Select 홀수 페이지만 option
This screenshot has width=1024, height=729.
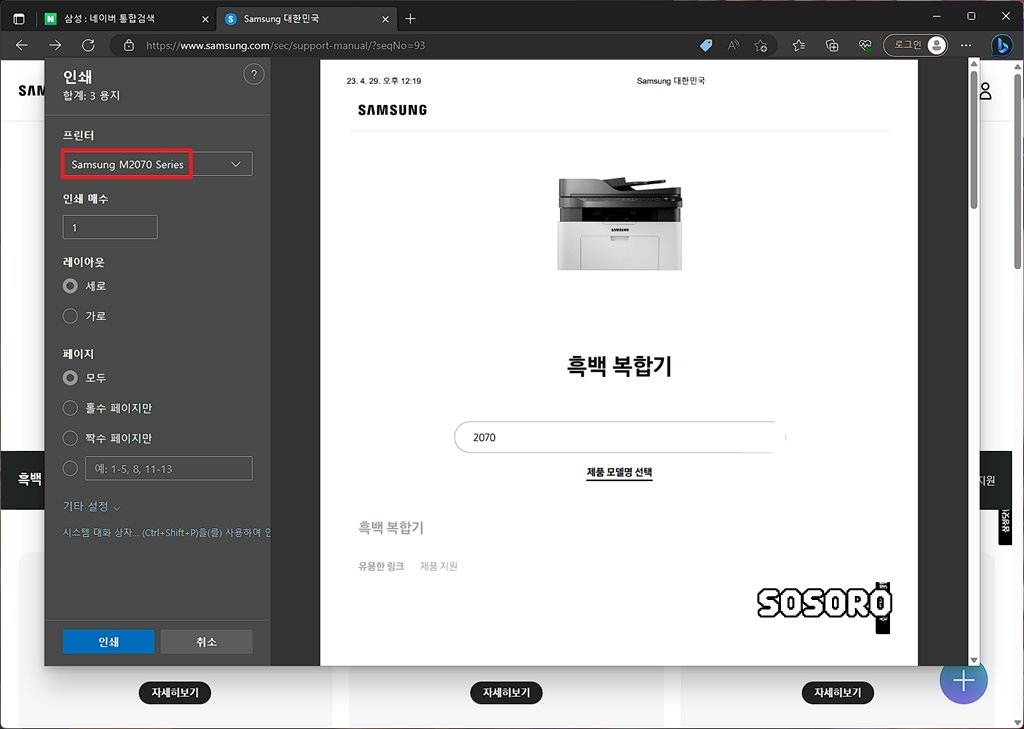click(70, 408)
